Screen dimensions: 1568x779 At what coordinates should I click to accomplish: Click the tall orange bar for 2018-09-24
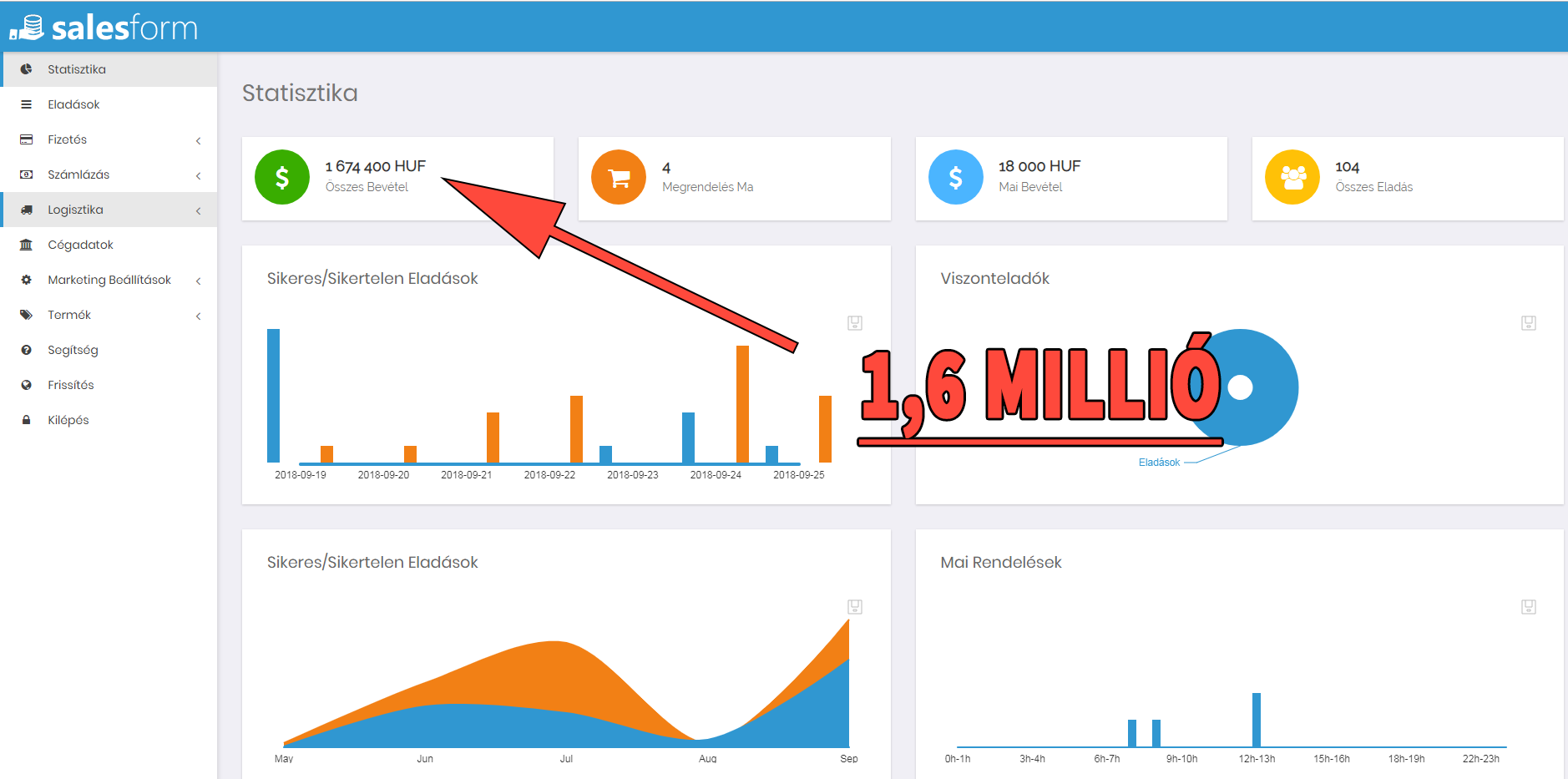point(742,404)
